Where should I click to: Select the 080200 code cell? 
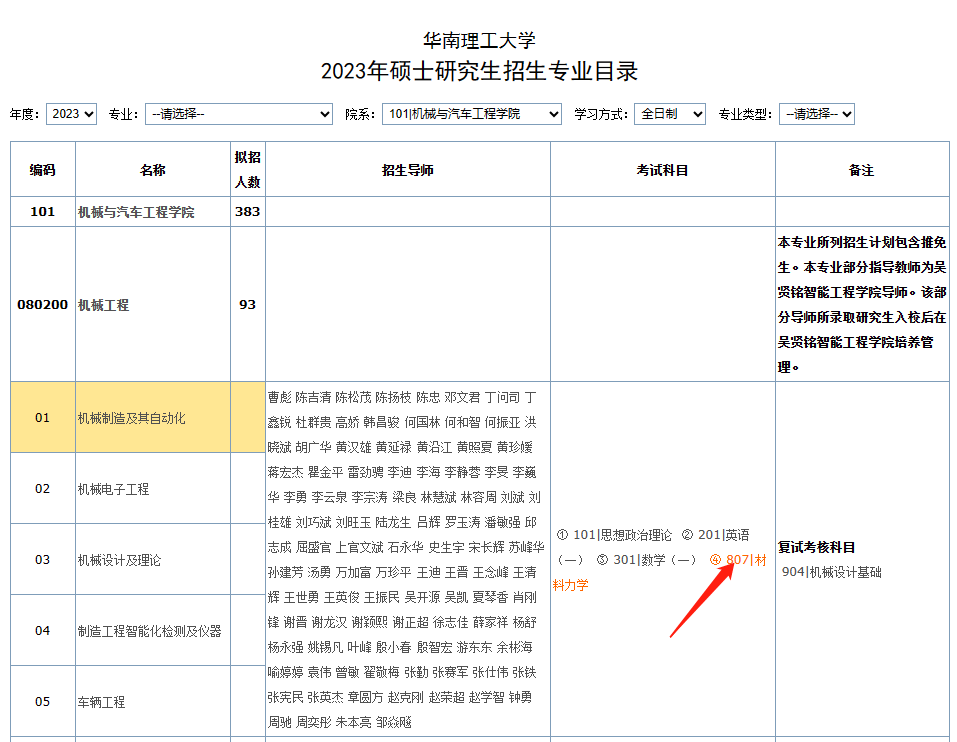point(43,304)
